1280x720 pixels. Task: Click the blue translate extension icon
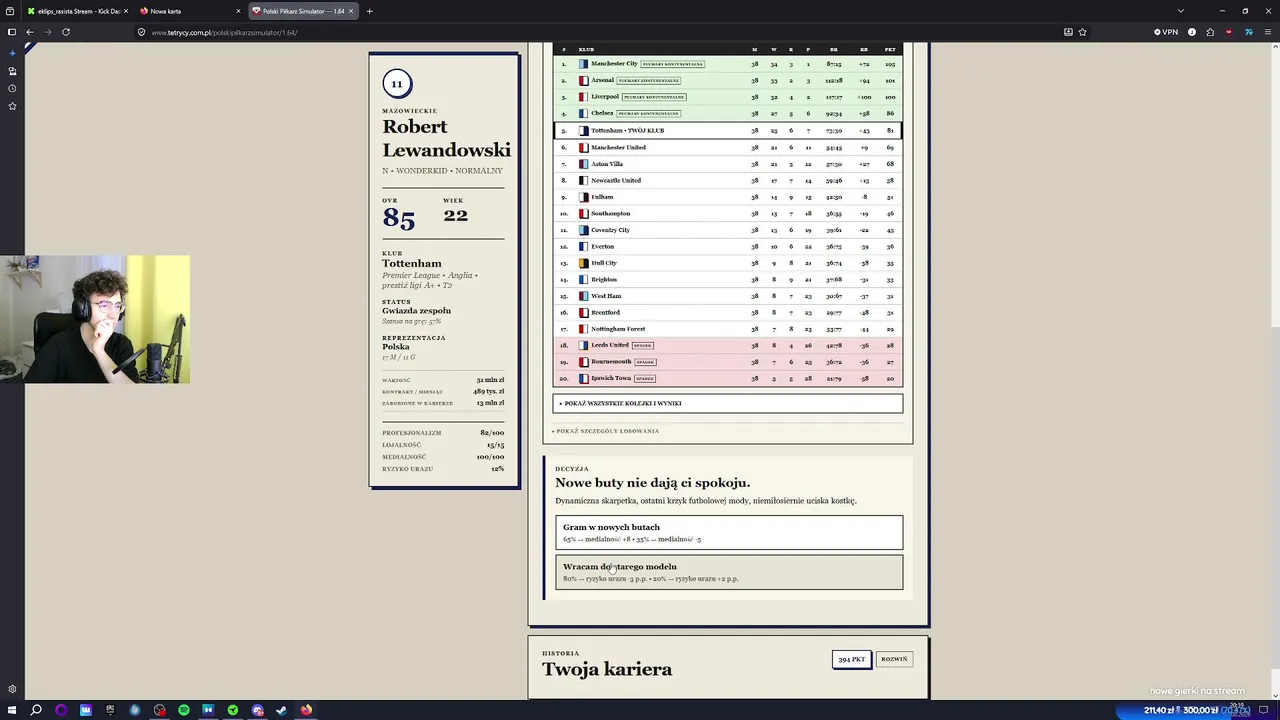click(x=1248, y=32)
